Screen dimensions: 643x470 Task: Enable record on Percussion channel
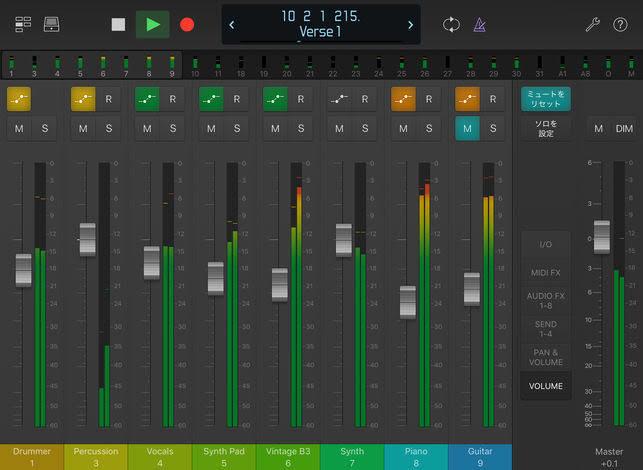tap(108, 99)
